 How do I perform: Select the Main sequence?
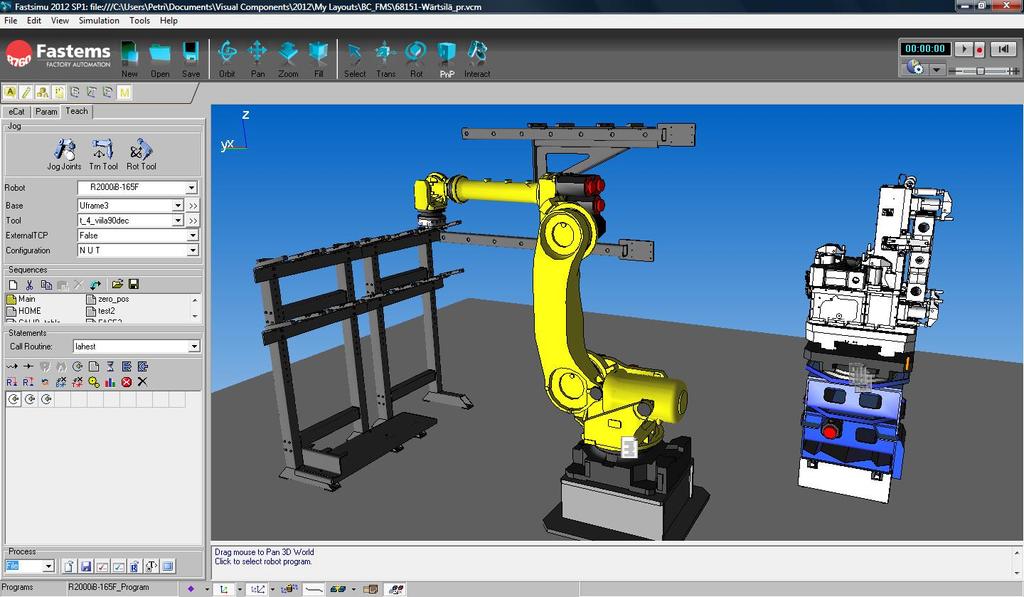pos(22,298)
